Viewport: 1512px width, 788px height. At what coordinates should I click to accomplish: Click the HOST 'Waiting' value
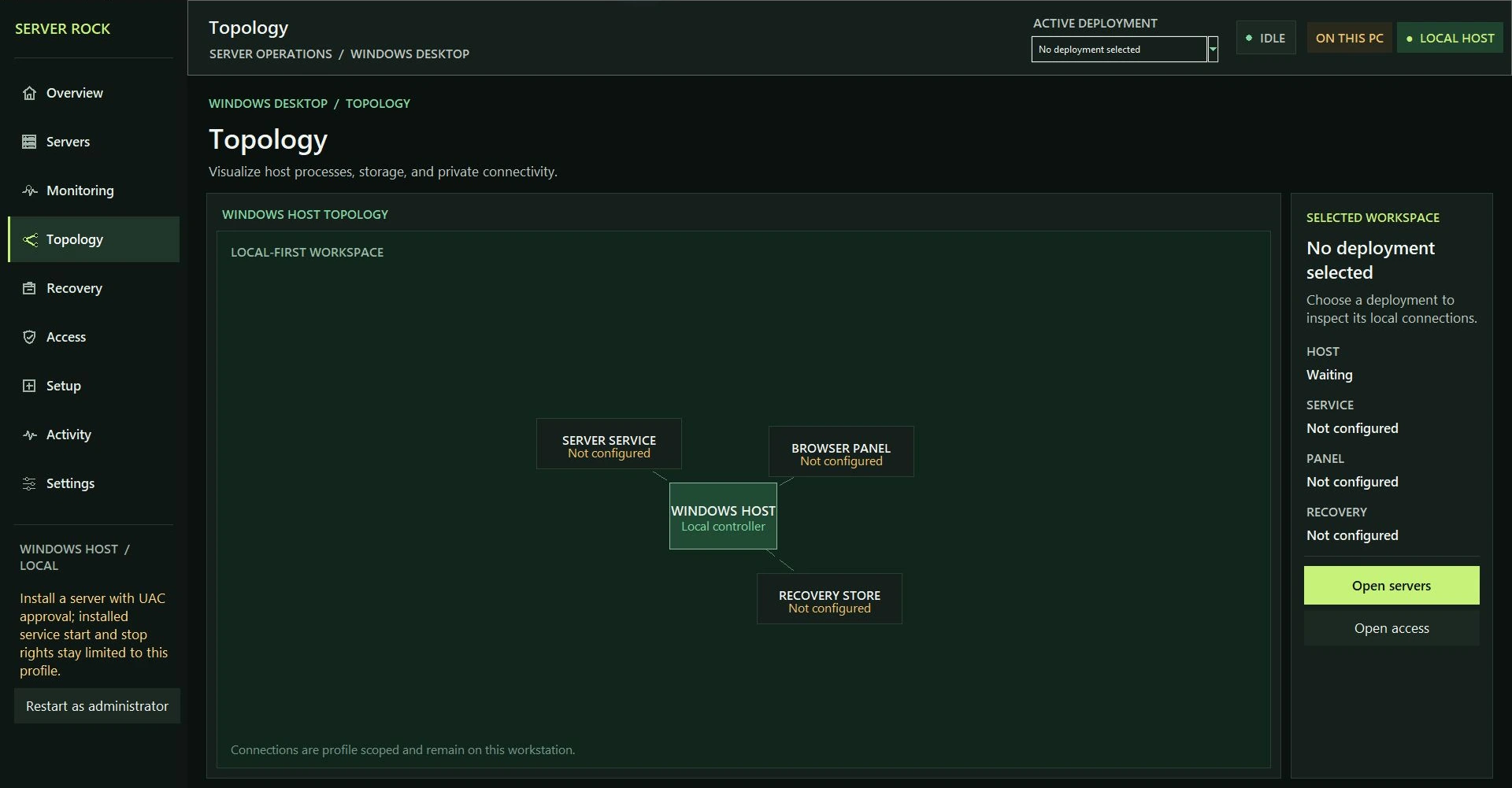1329,375
